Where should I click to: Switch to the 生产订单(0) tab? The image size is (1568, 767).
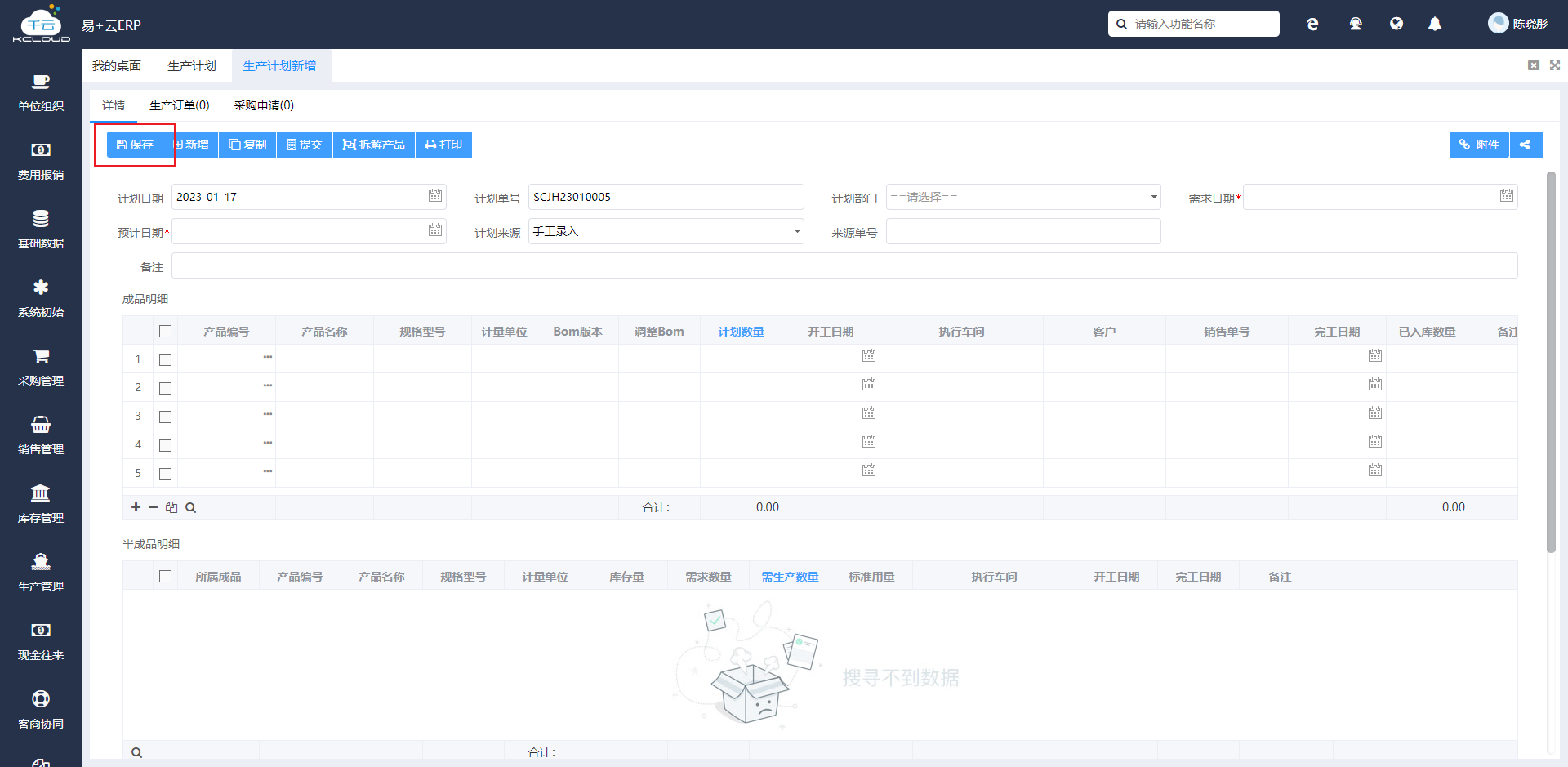point(180,105)
